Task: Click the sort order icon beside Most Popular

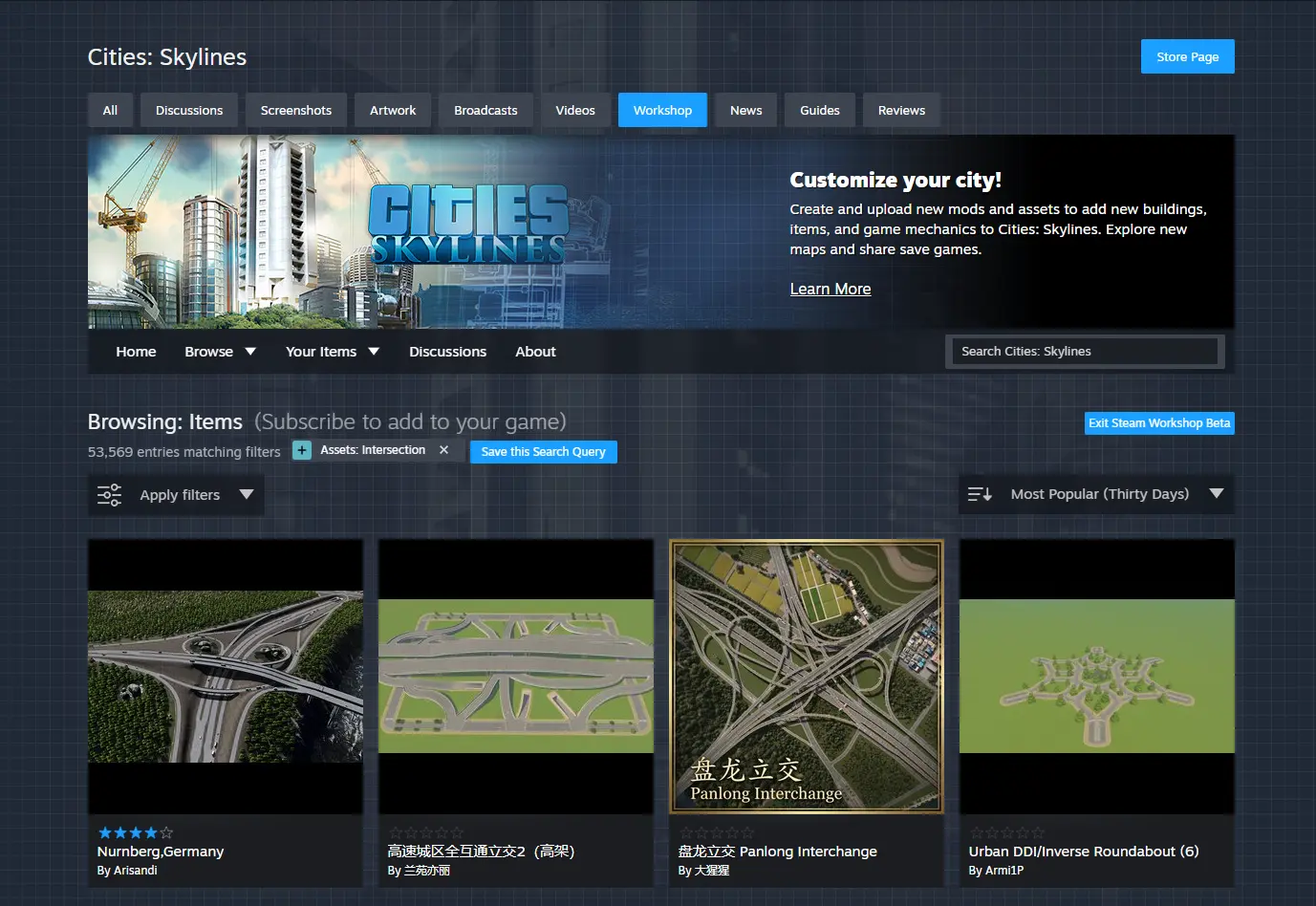Action: click(979, 494)
